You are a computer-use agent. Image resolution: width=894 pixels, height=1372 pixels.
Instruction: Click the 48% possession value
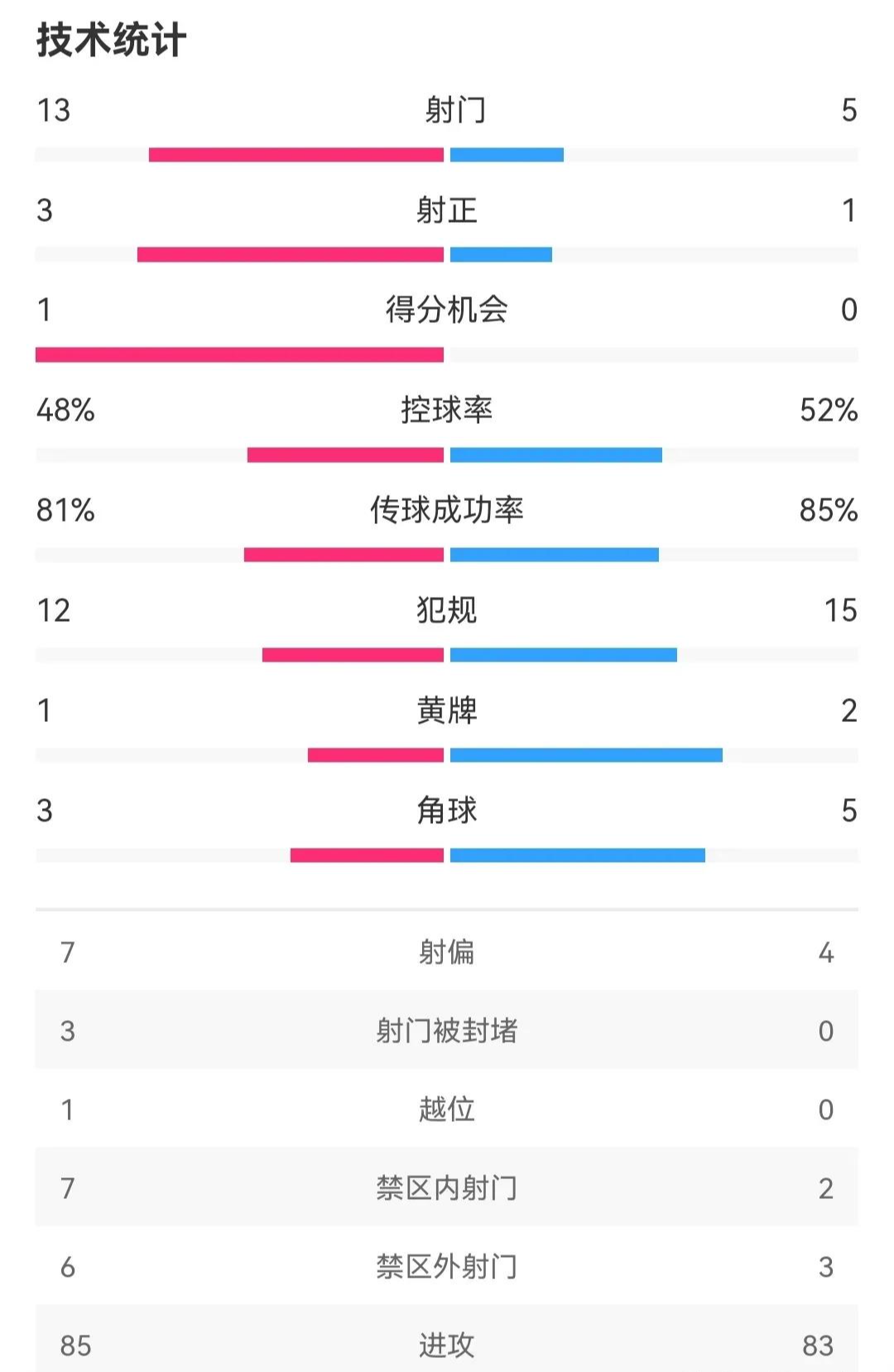65,410
